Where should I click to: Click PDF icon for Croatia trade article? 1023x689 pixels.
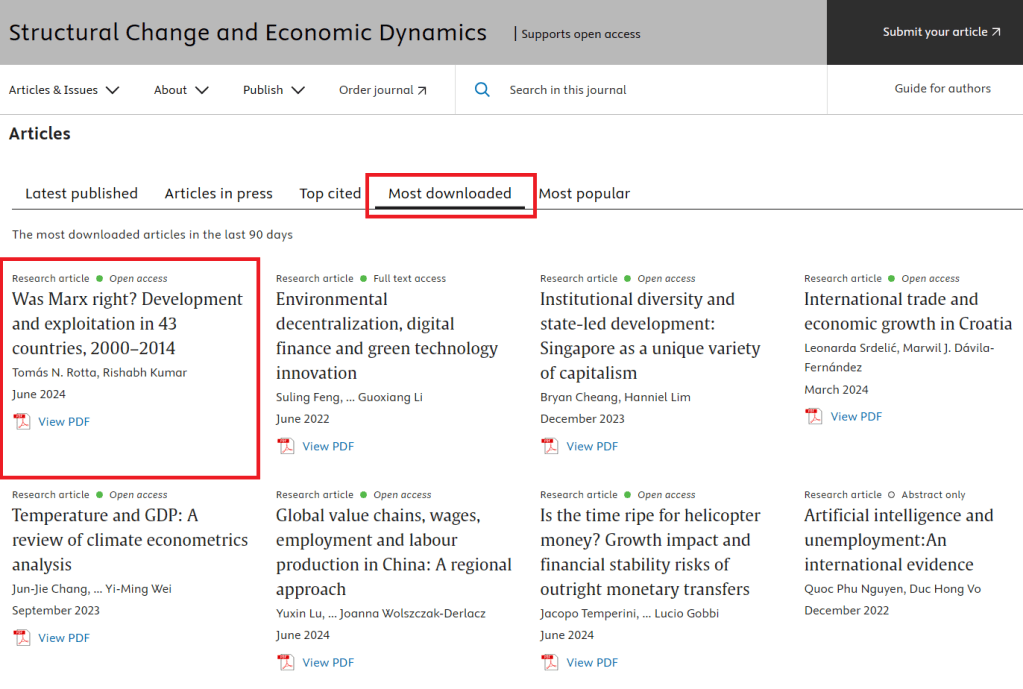(814, 416)
